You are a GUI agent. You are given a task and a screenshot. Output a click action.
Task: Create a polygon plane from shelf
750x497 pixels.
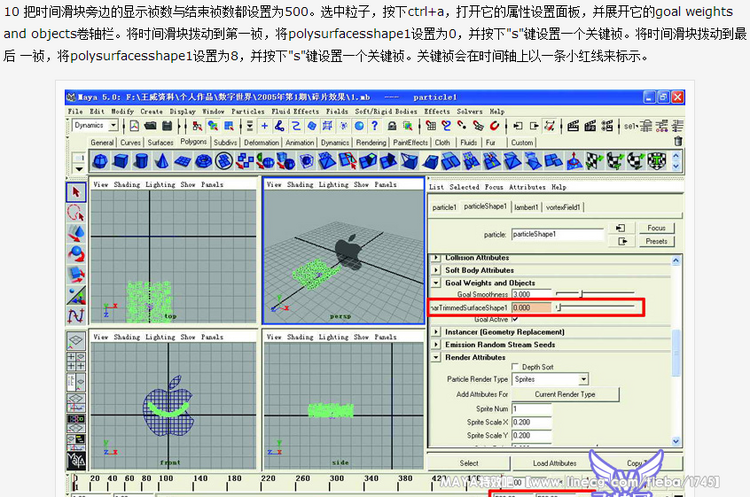(x=183, y=162)
